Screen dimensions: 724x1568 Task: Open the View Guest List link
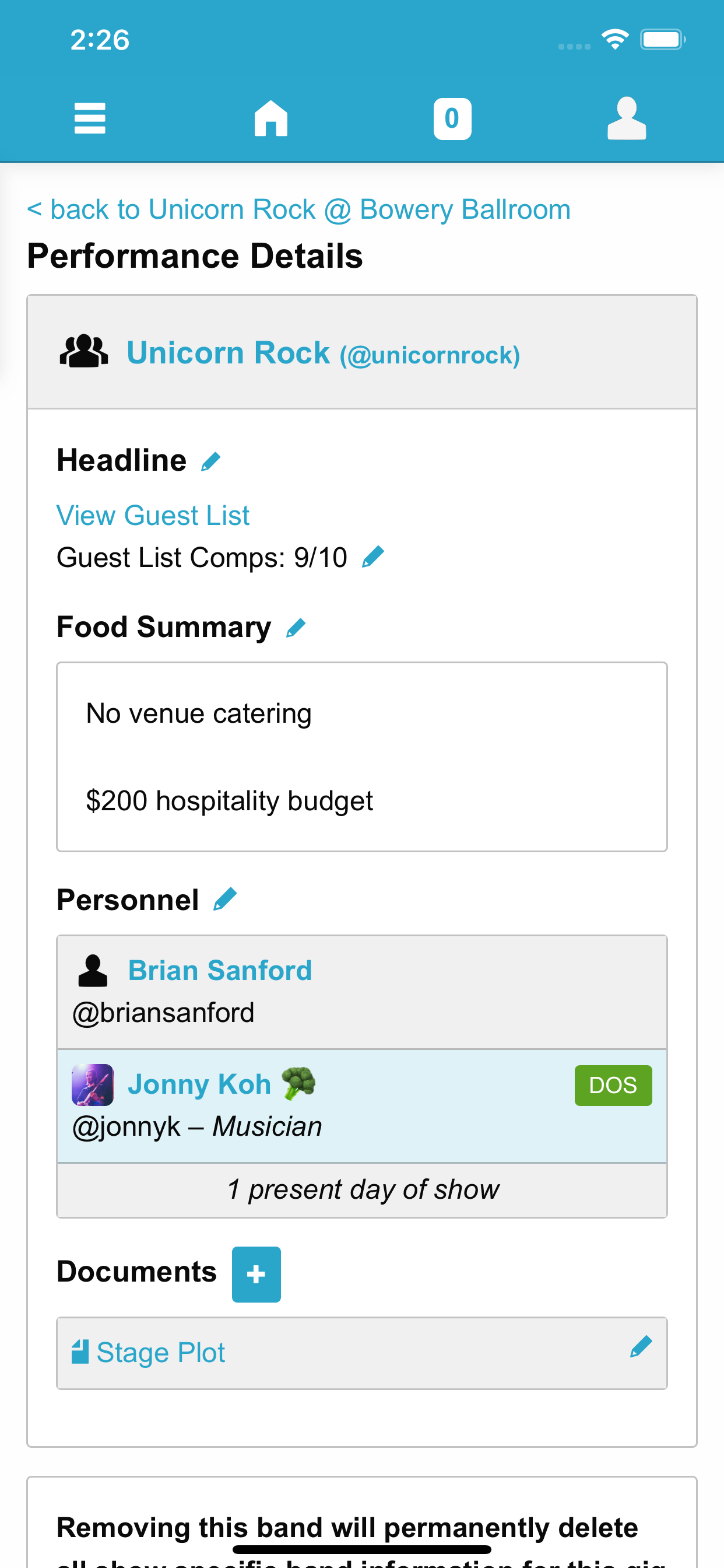pos(153,516)
